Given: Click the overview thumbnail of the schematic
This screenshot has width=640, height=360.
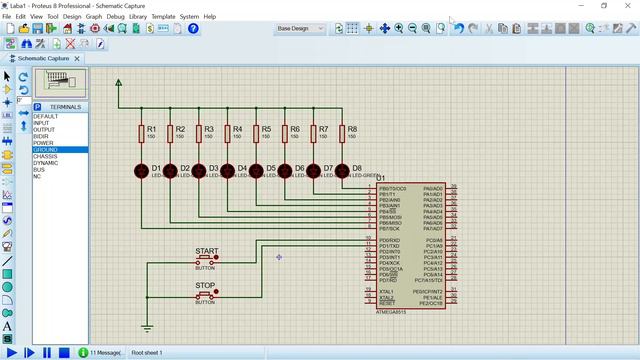Looking at the screenshot, I should 60,83.
